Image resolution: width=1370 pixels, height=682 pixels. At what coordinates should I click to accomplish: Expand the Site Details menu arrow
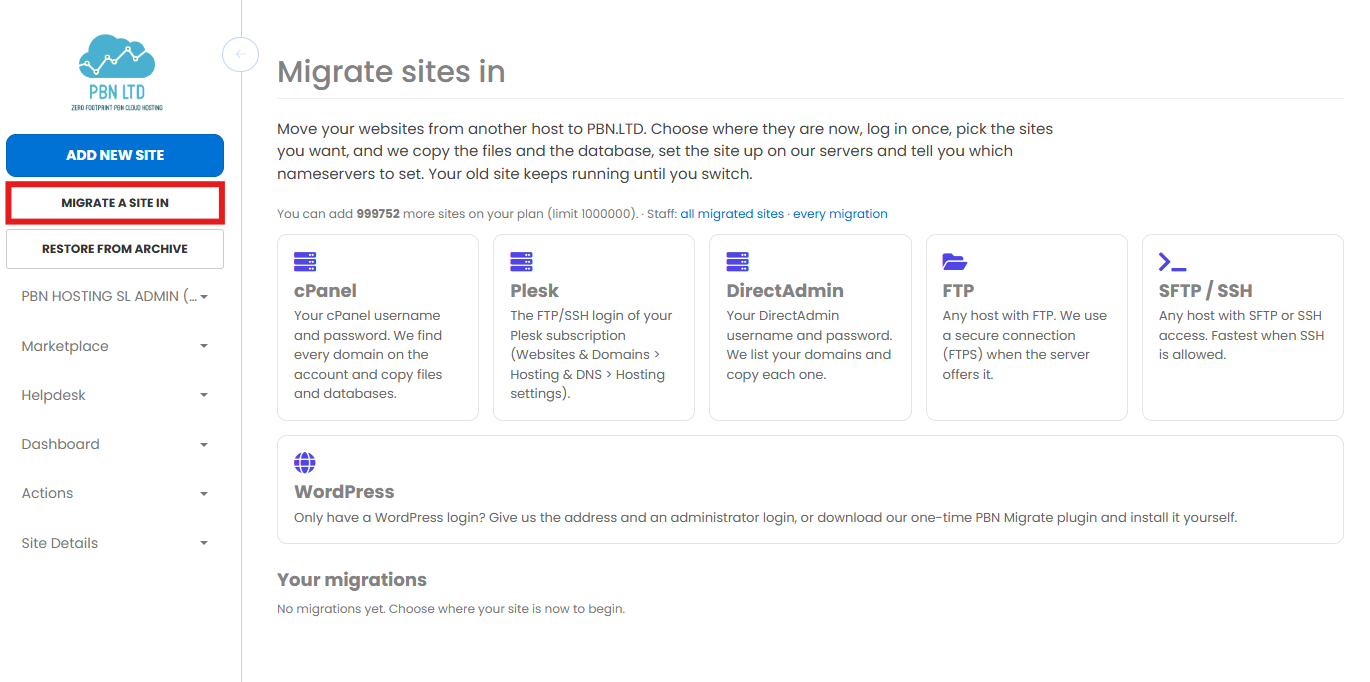(x=204, y=543)
